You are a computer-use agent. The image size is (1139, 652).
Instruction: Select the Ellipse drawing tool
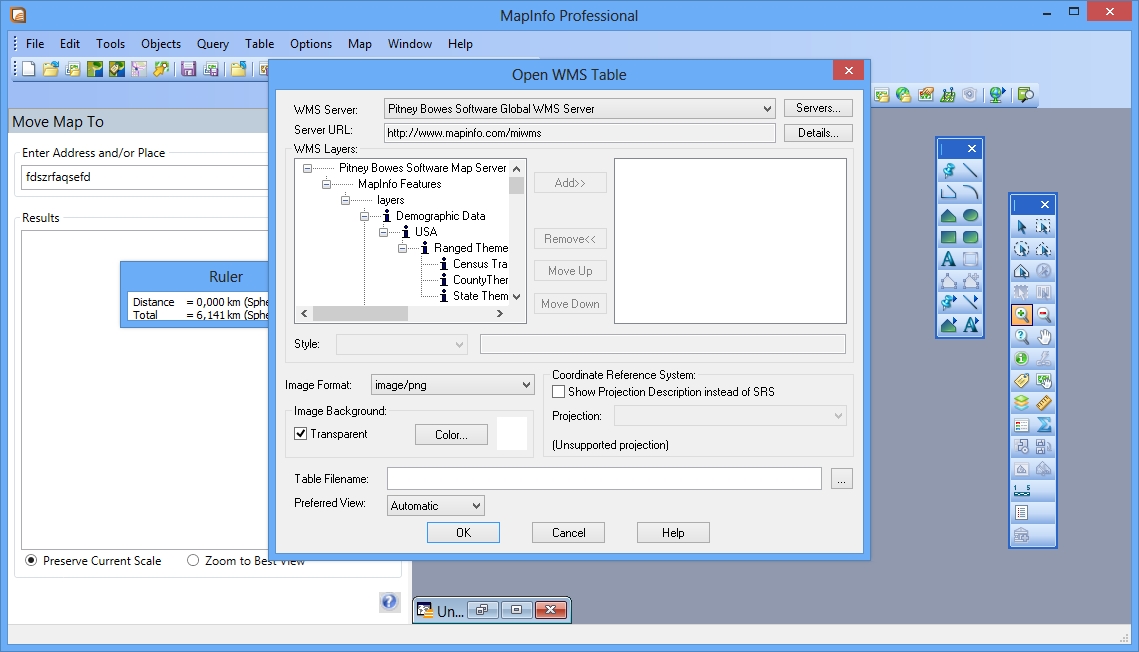tap(970, 215)
